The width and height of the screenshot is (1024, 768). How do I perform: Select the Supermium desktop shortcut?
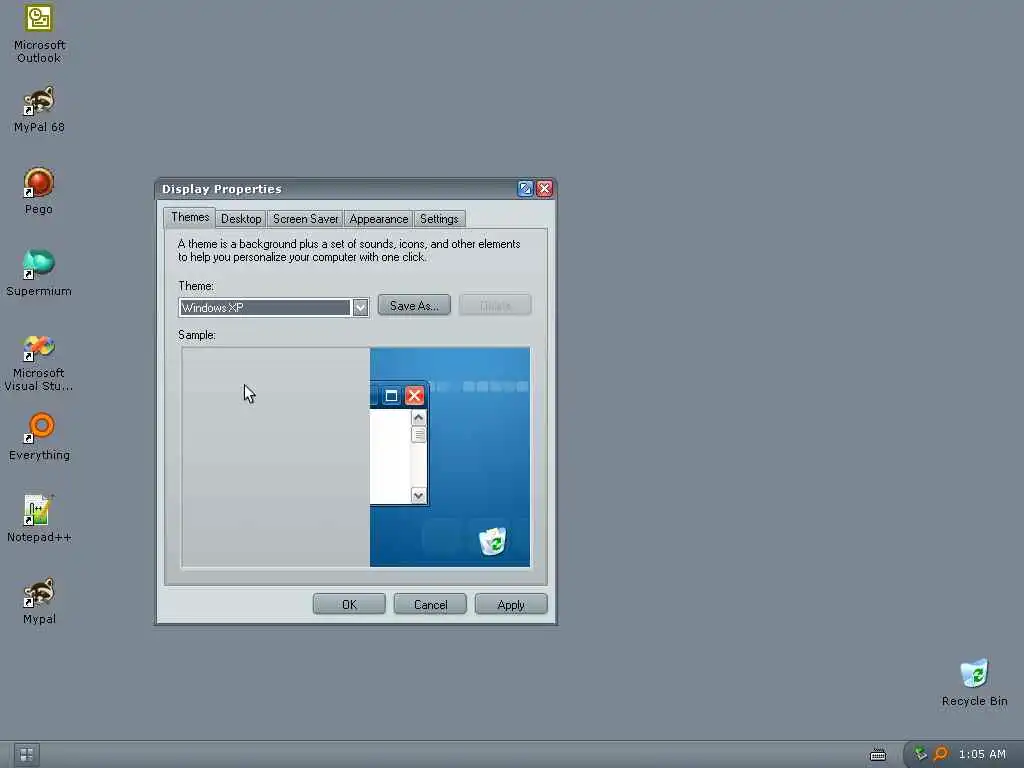click(x=39, y=273)
